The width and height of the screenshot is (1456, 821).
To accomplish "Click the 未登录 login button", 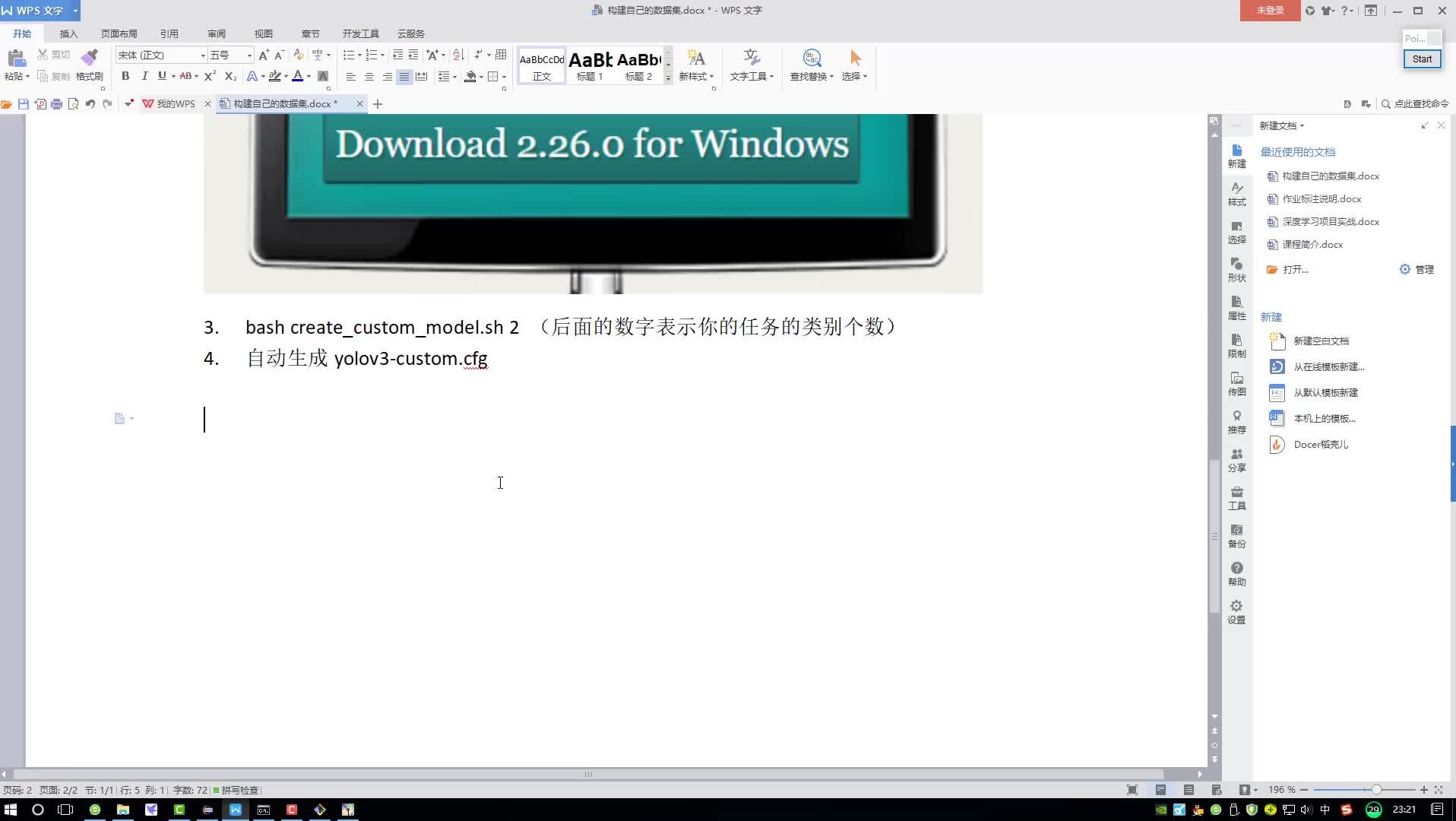I will (1270, 11).
